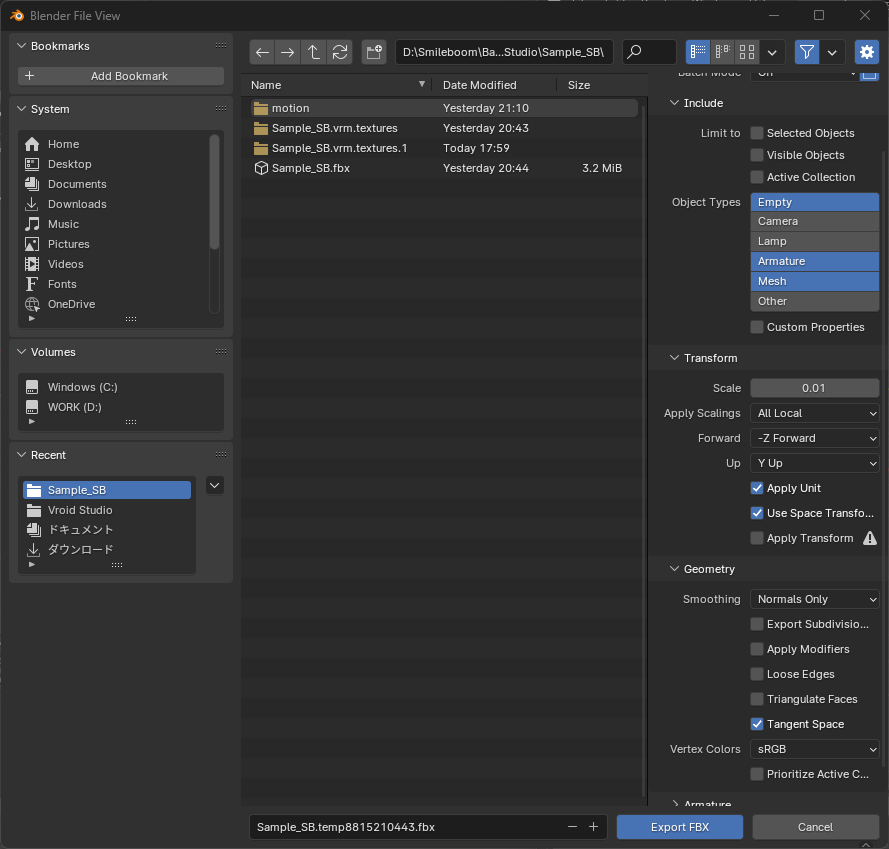Adjust the Scale value field
Screen dimensions: 889x849
pos(814,388)
